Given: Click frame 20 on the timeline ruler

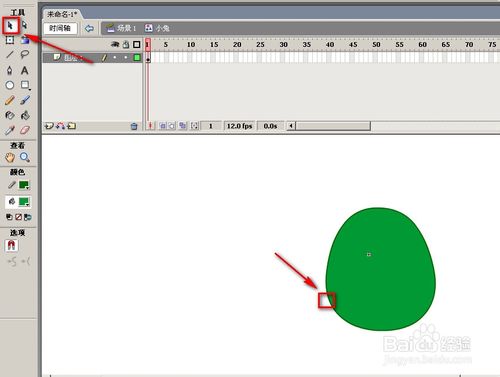Looking at the screenshot, I should (x=237, y=44).
